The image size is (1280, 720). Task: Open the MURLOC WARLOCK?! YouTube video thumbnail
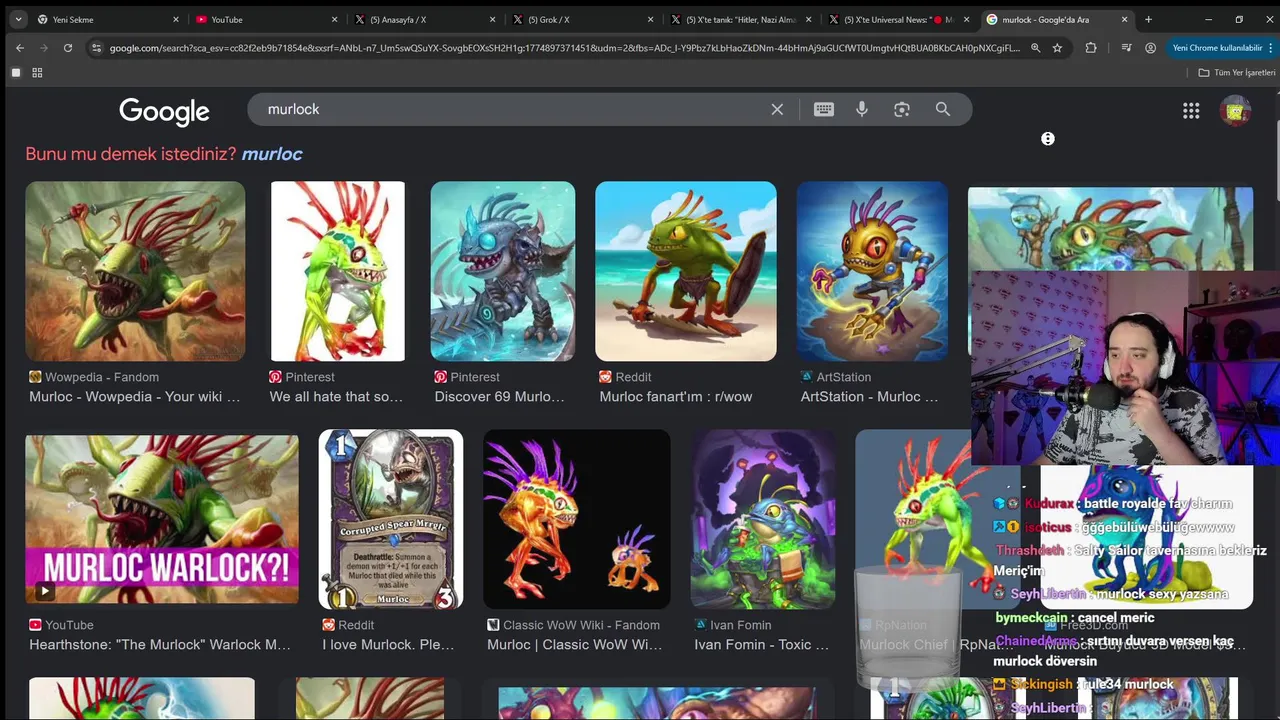162,519
